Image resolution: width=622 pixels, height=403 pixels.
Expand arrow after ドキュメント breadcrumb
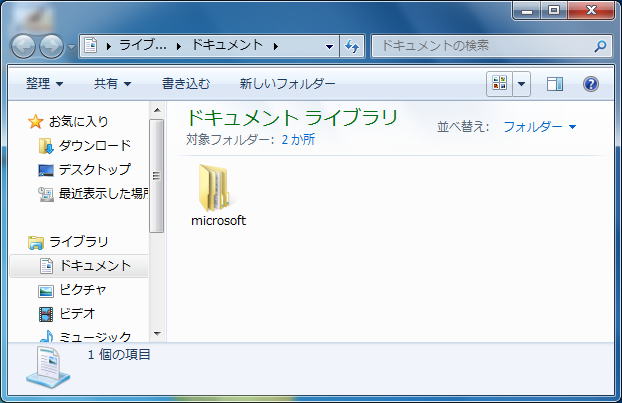[x=276, y=46]
